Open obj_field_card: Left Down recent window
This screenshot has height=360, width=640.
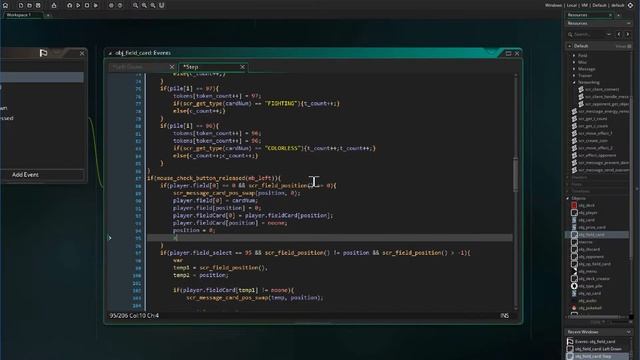point(598,349)
